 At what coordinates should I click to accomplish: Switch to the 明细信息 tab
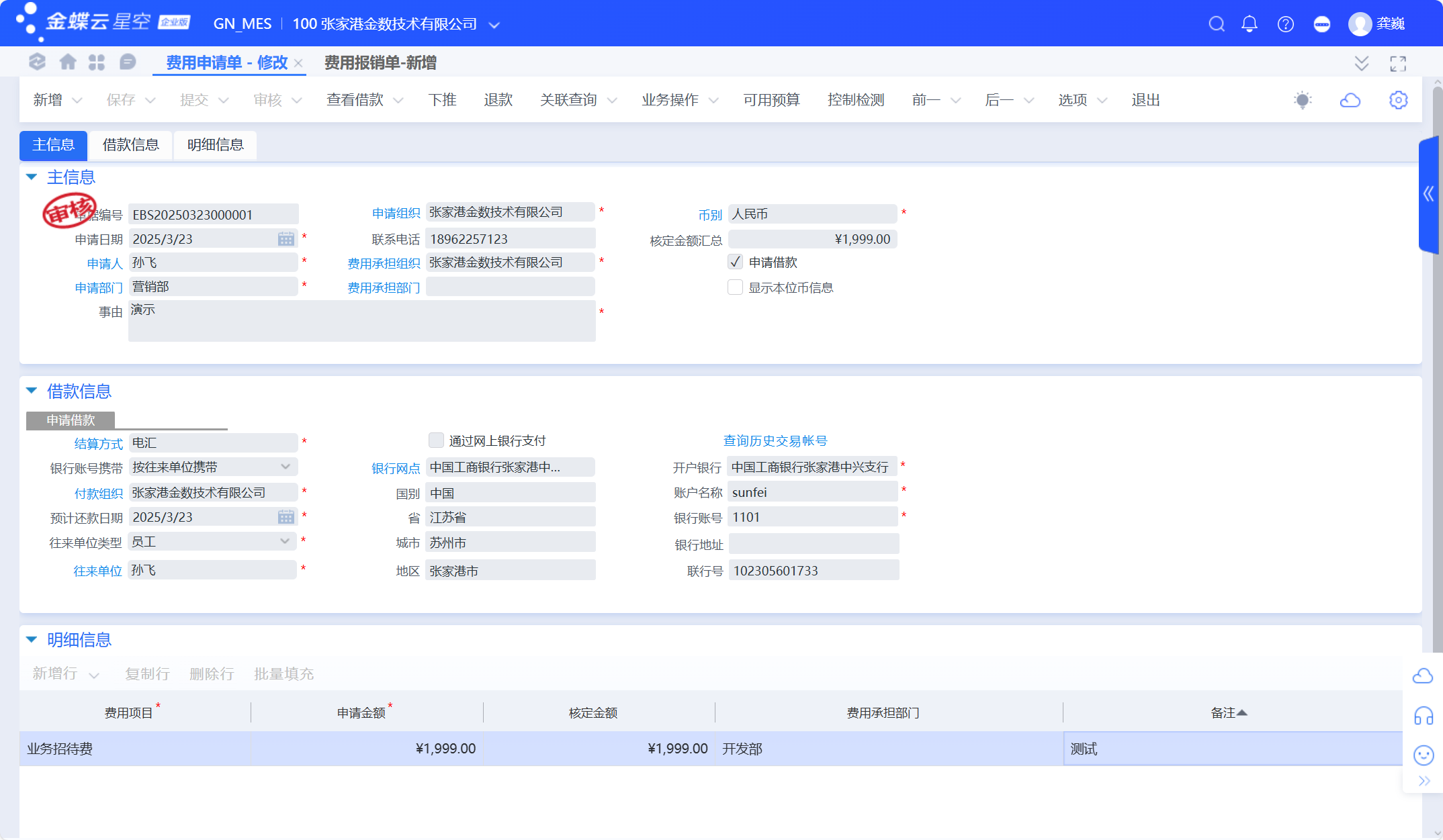click(x=215, y=145)
